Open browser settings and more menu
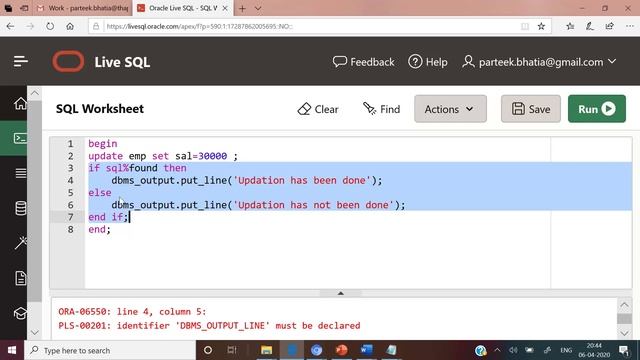This screenshot has width=640, height=360. point(629,26)
